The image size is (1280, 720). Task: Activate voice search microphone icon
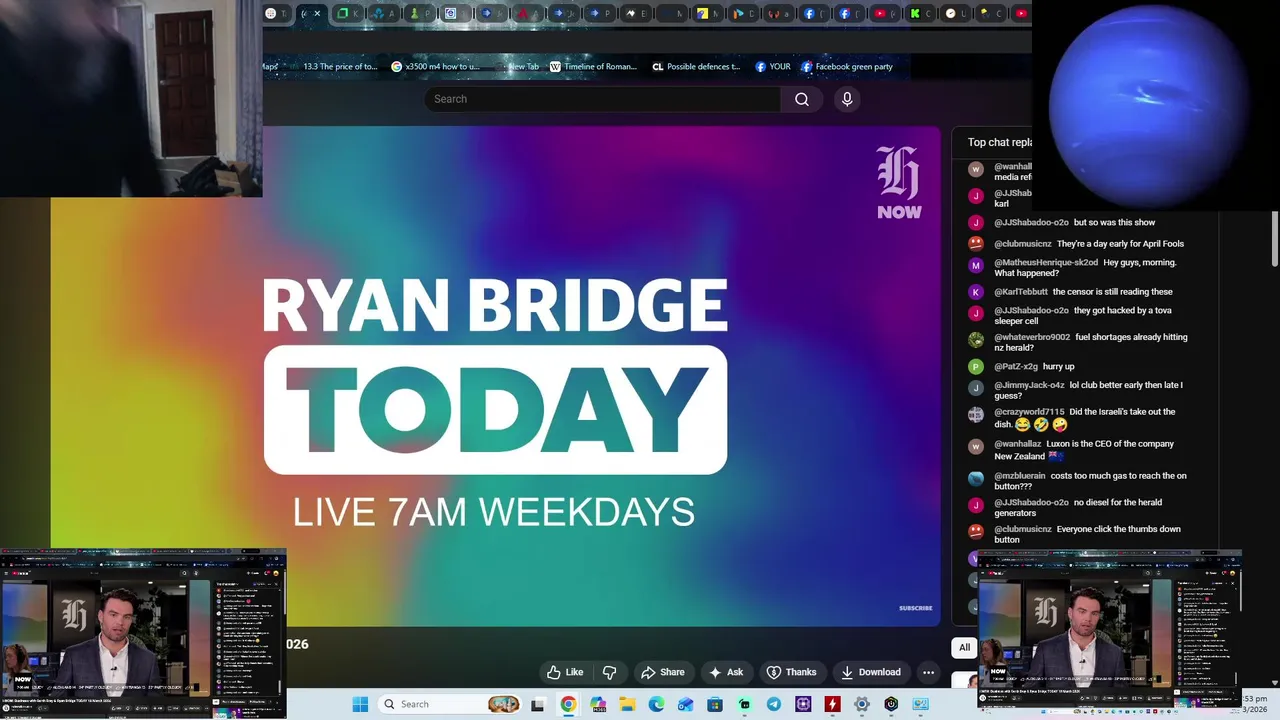tap(847, 99)
